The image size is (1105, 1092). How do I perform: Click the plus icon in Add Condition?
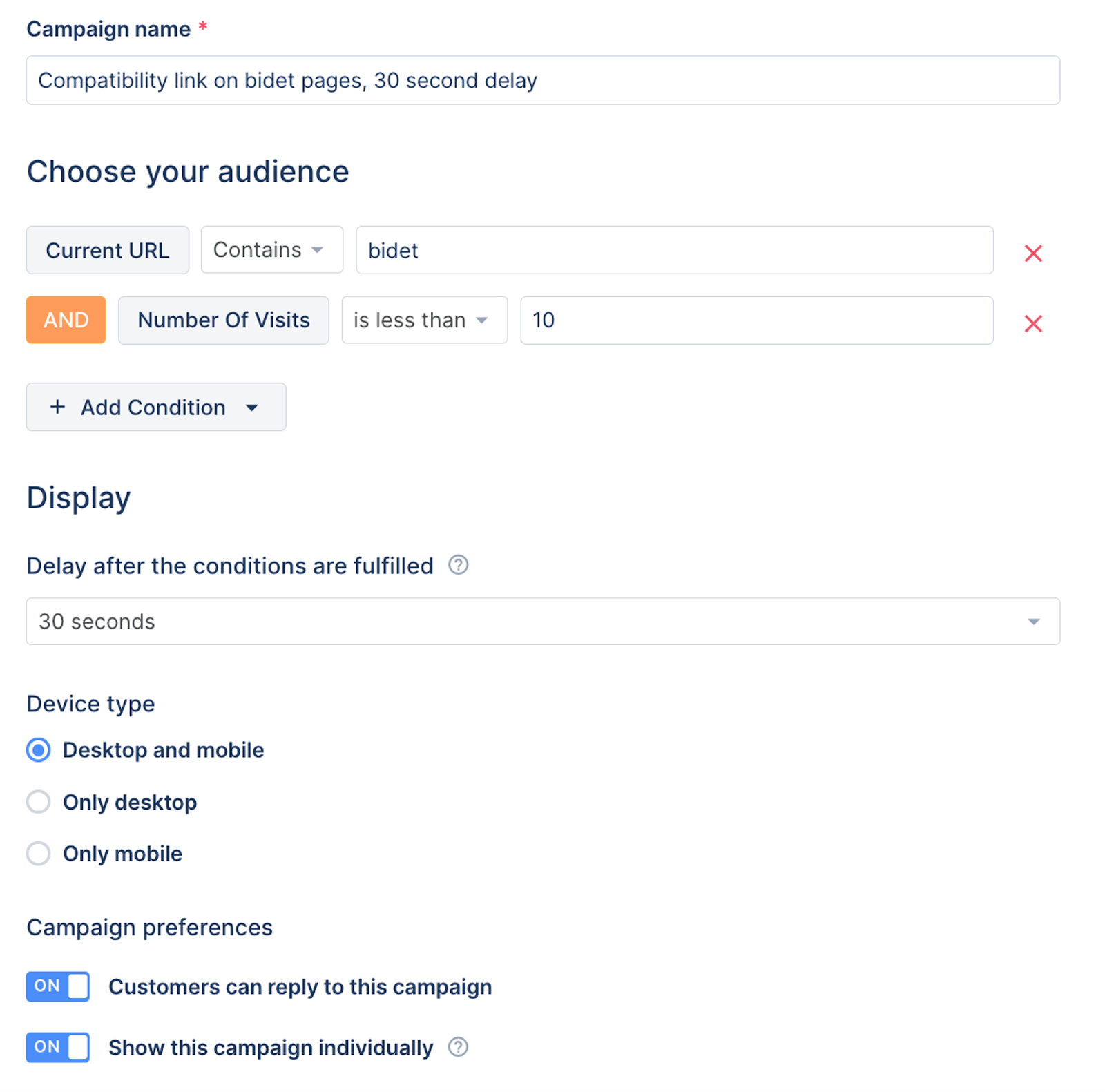[58, 407]
